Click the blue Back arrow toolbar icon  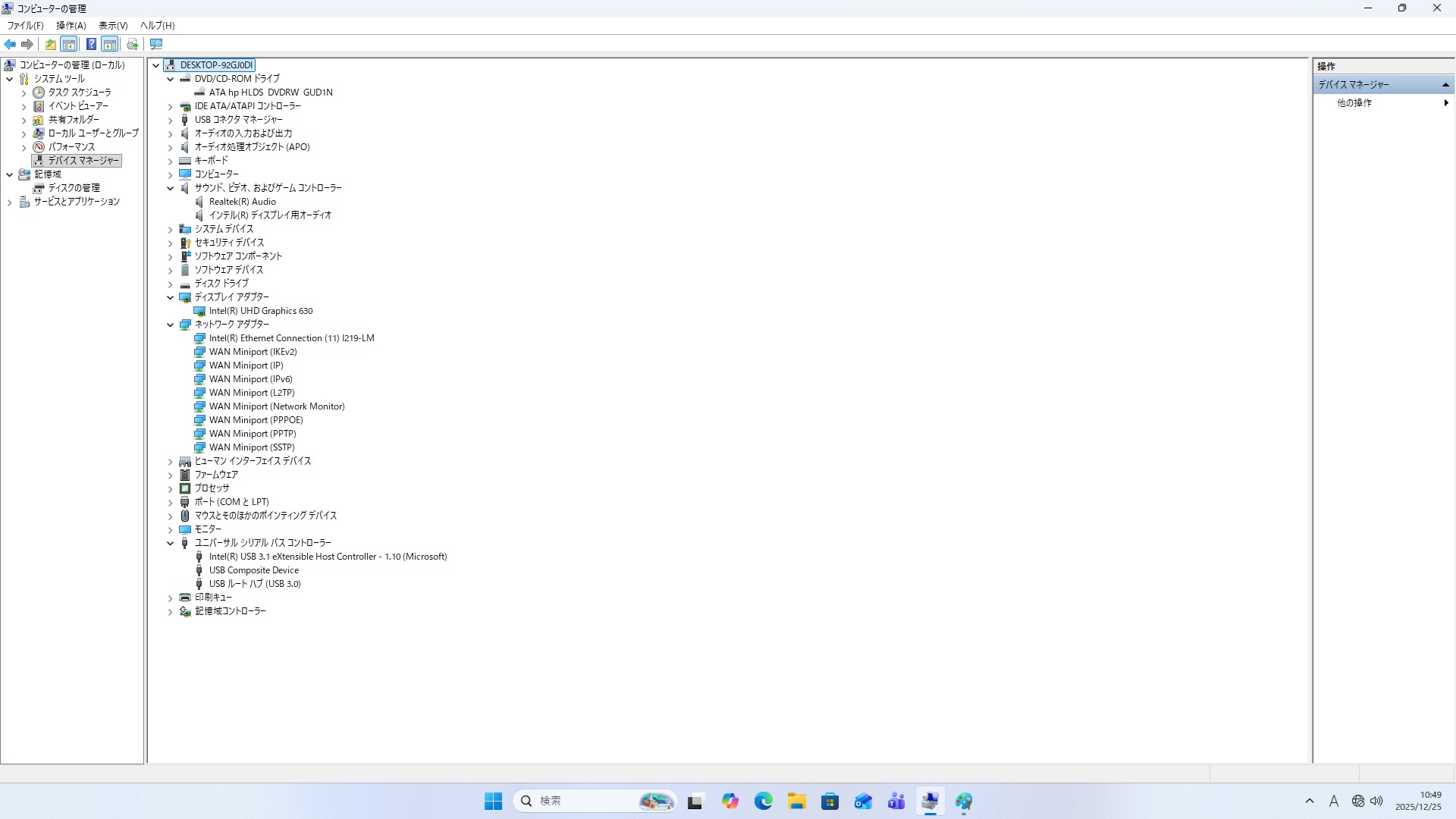[x=10, y=44]
